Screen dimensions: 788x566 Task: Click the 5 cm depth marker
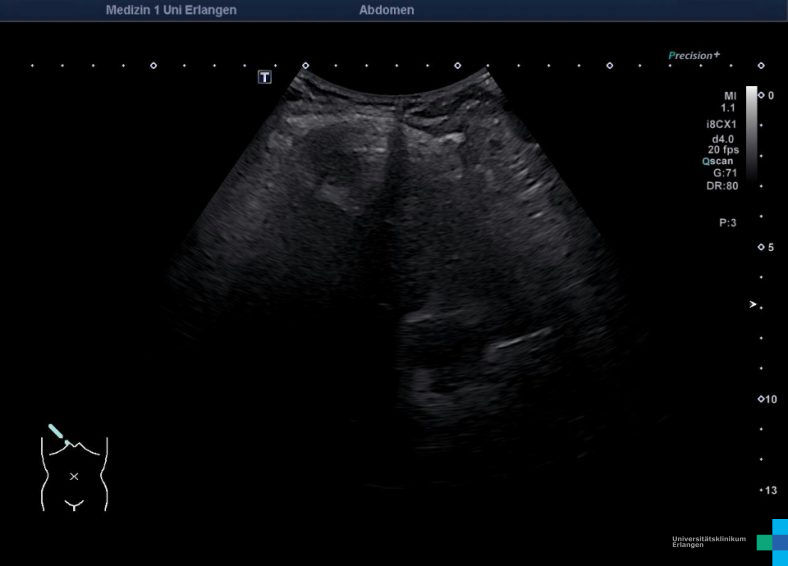tap(765, 247)
